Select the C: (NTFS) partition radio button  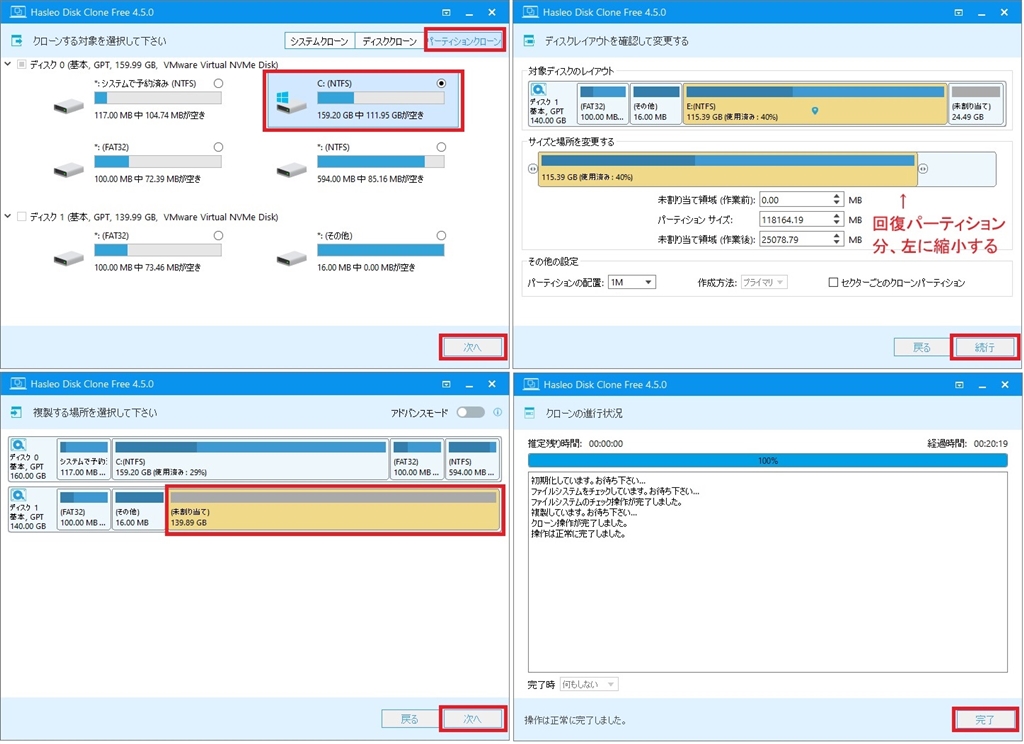tap(441, 84)
